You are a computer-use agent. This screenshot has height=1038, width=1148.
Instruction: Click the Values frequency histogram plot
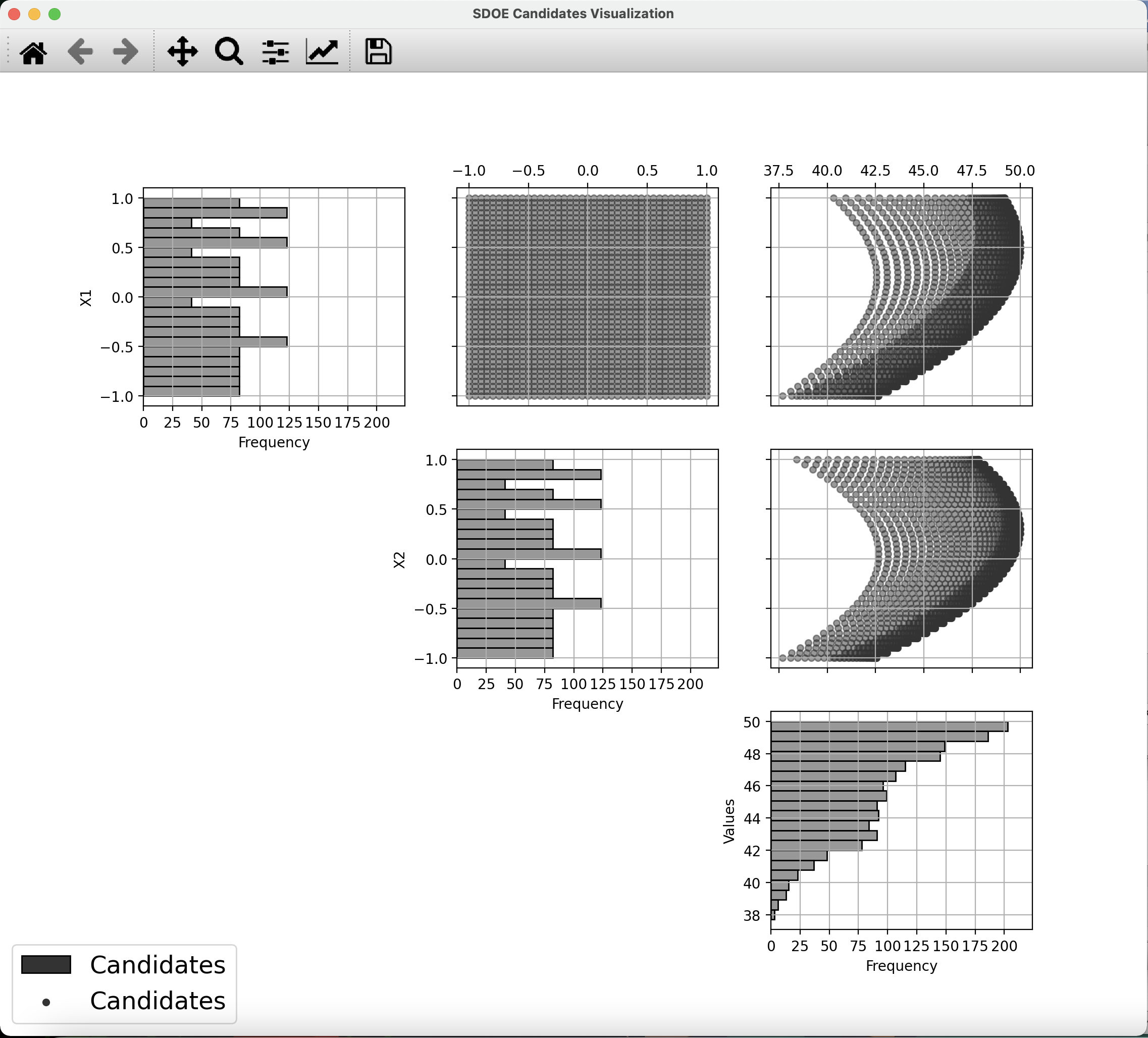[902, 820]
